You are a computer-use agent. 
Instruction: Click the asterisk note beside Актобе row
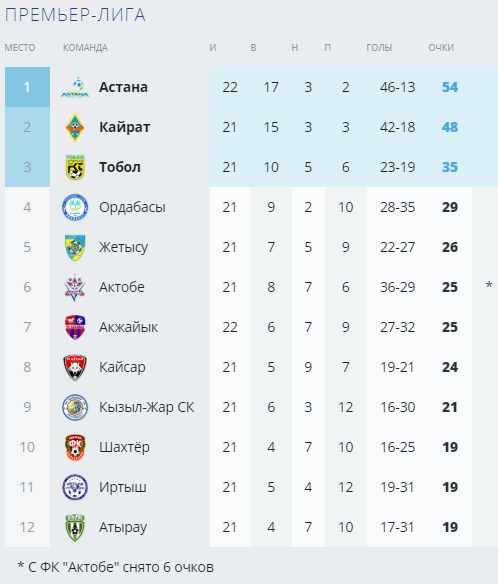point(489,285)
